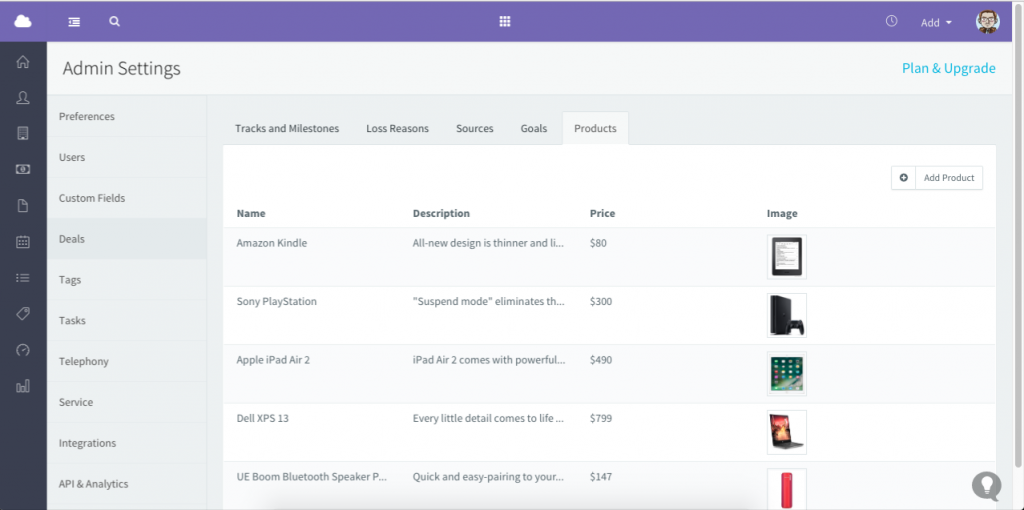Open Calendar icon in sidebar
Screen dimensions: 1024x510
coord(23,242)
